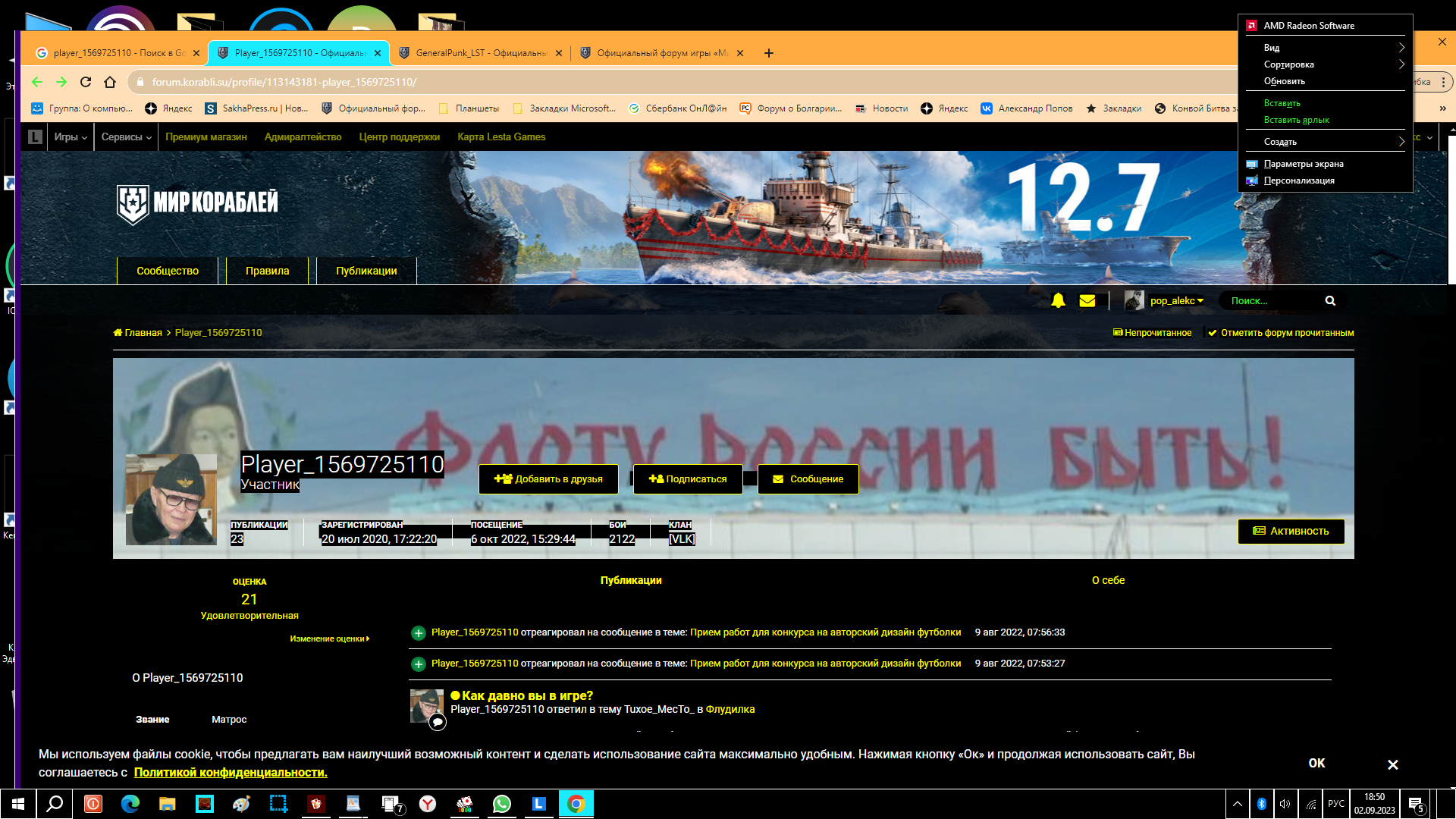Dismiss cookie banner with X
The height and width of the screenshot is (819, 1456).
pyautogui.click(x=1392, y=764)
